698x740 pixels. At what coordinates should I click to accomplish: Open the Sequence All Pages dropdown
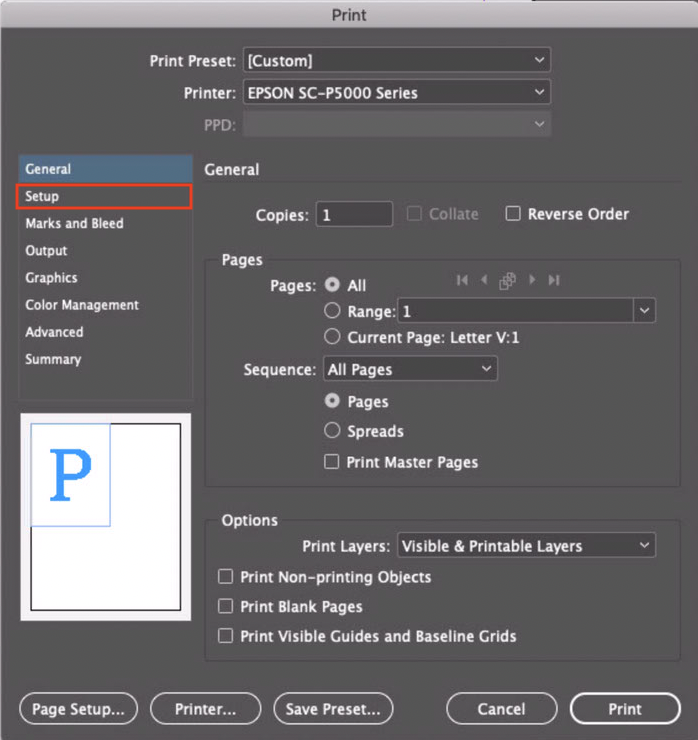(410, 369)
